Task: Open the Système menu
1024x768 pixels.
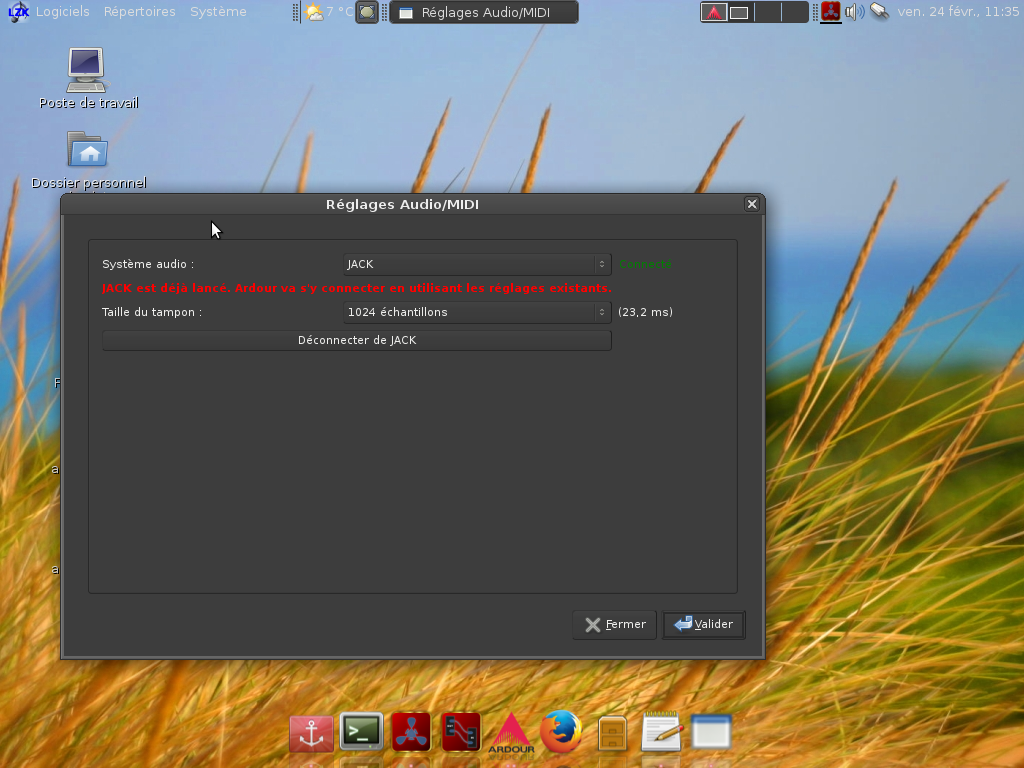Action: 218,12
